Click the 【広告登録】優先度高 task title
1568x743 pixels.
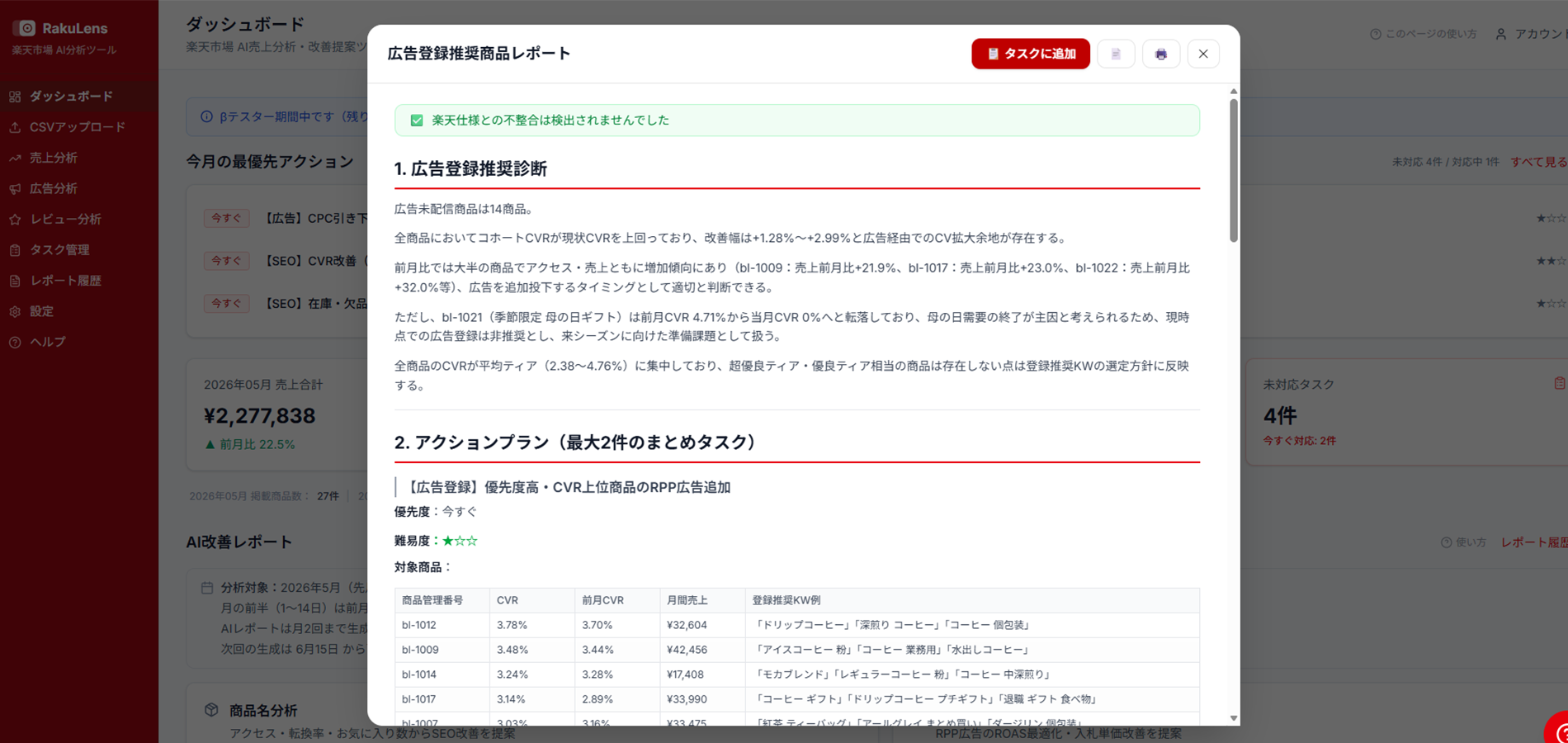(567, 487)
